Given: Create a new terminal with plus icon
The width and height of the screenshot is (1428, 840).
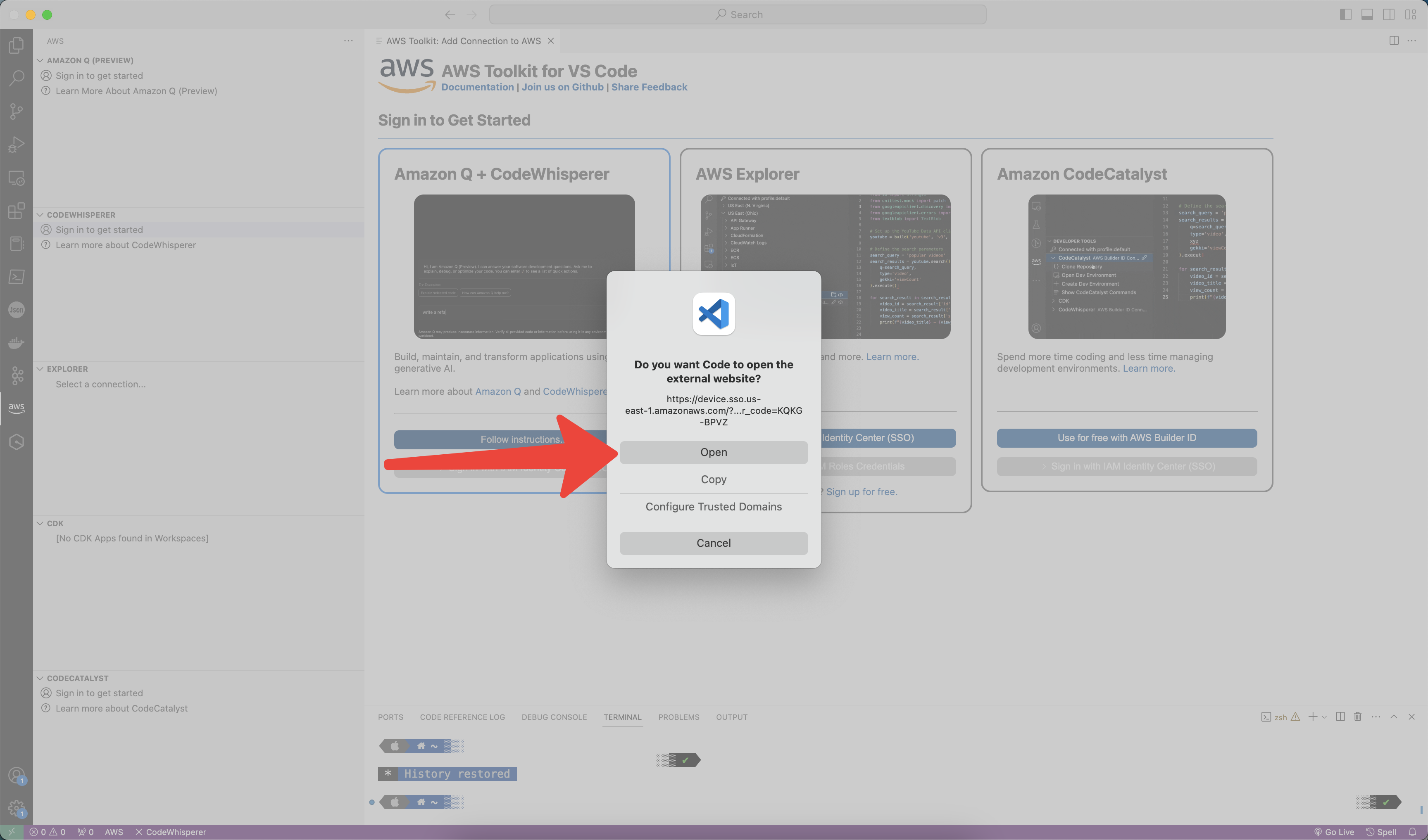Looking at the screenshot, I should click(1312, 717).
